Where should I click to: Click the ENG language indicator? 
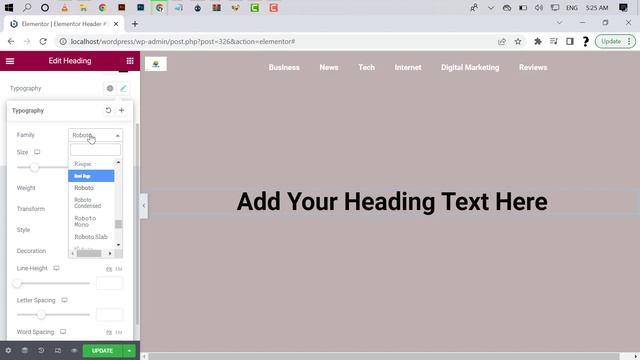click(x=572, y=8)
